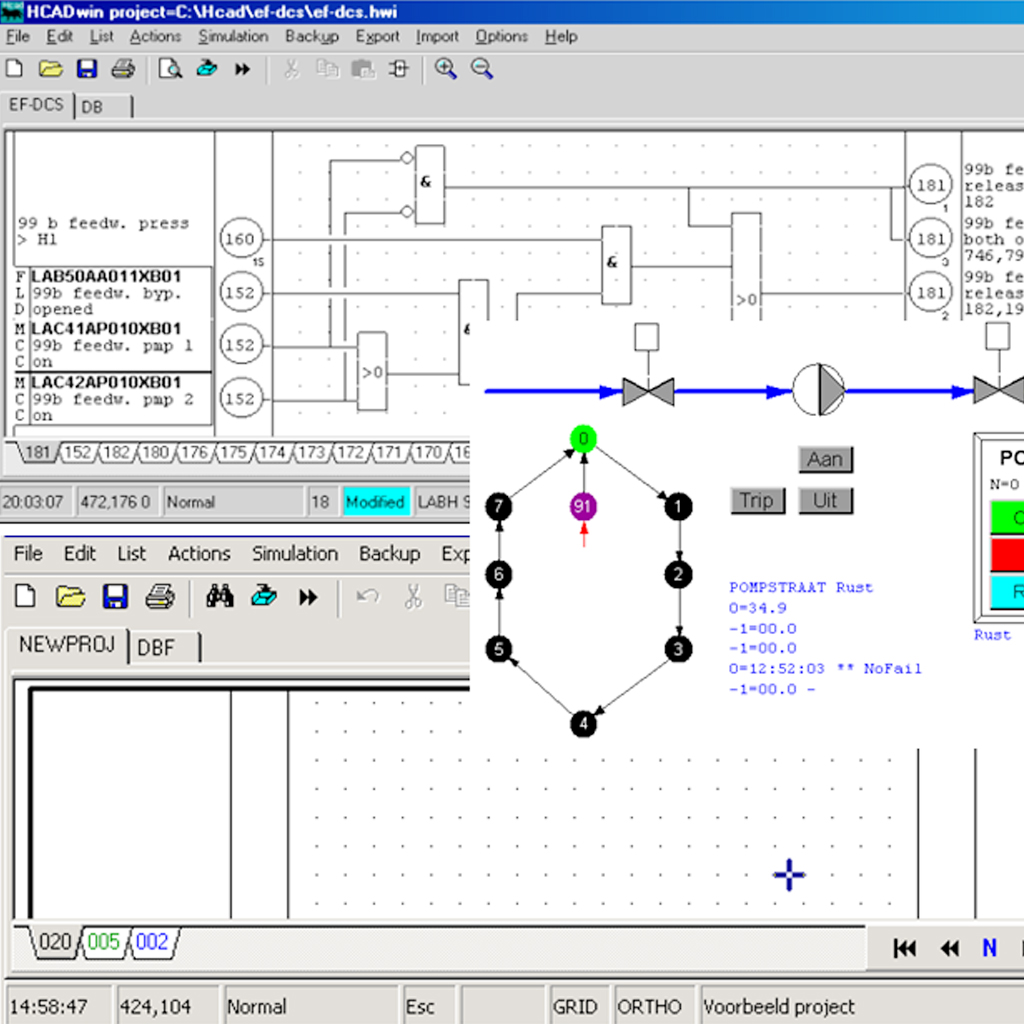Select DBF tab in lower window
Image resolution: width=1024 pixels, height=1024 pixels.
pyautogui.click(x=163, y=648)
